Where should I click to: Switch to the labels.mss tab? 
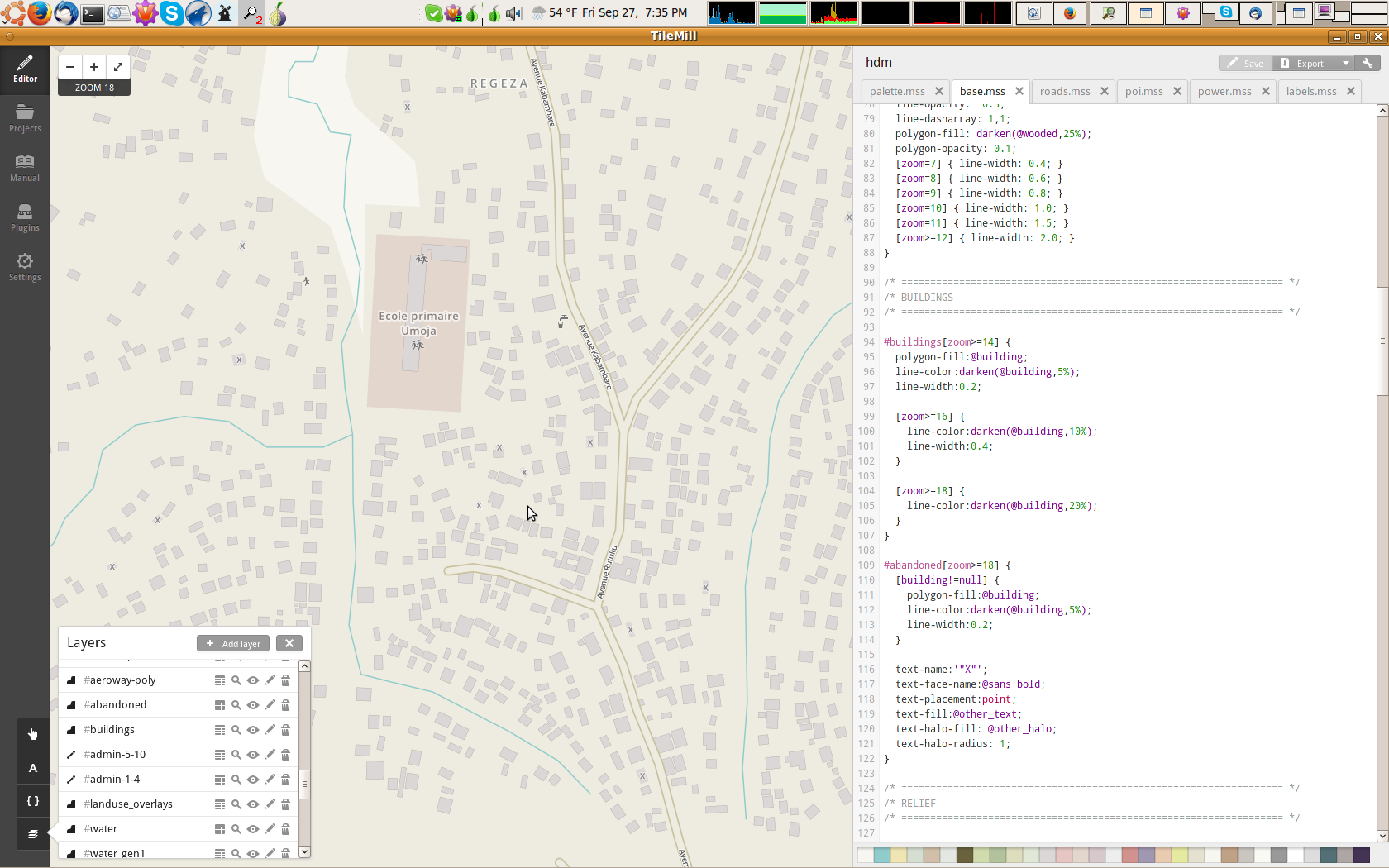click(1311, 92)
